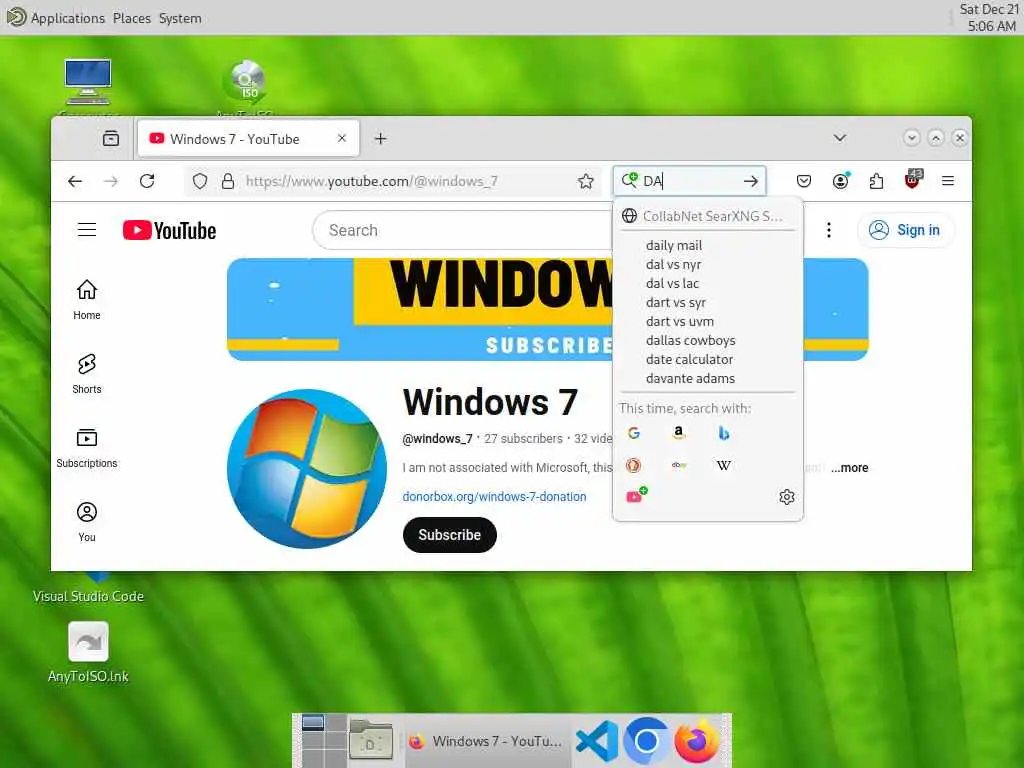Search this time with Google
Viewport: 1024px width, 768px height.
(x=633, y=433)
